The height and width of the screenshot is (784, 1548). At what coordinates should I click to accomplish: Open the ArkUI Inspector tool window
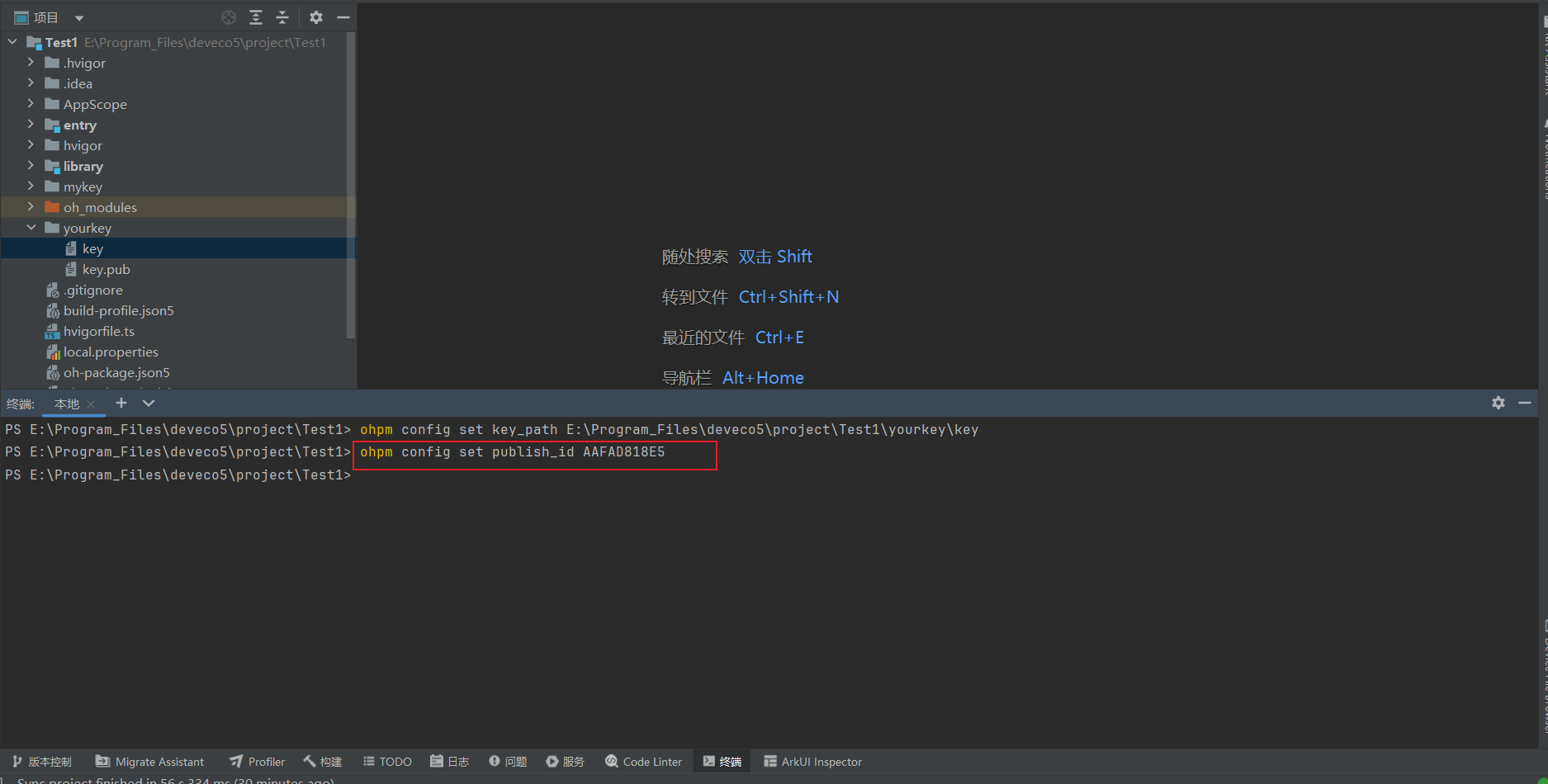pyautogui.click(x=813, y=762)
